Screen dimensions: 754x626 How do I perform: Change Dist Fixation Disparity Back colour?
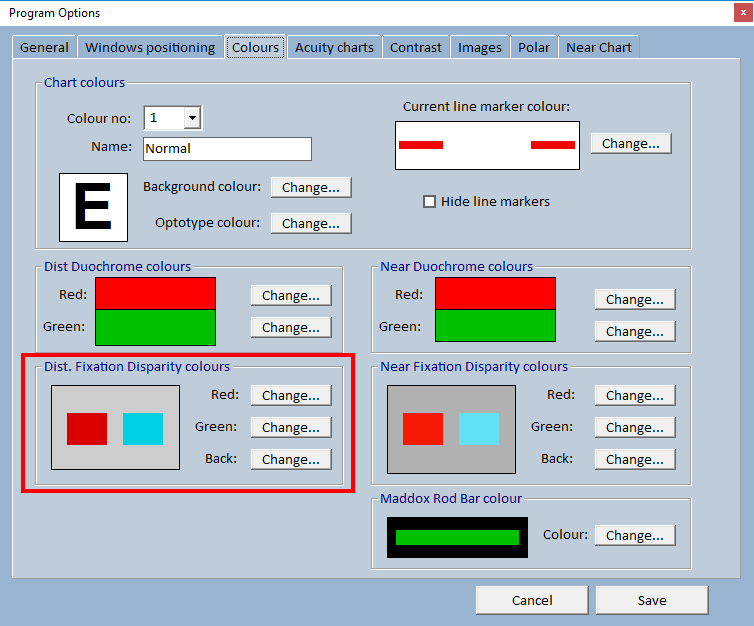pyautogui.click(x=290, y=460)
